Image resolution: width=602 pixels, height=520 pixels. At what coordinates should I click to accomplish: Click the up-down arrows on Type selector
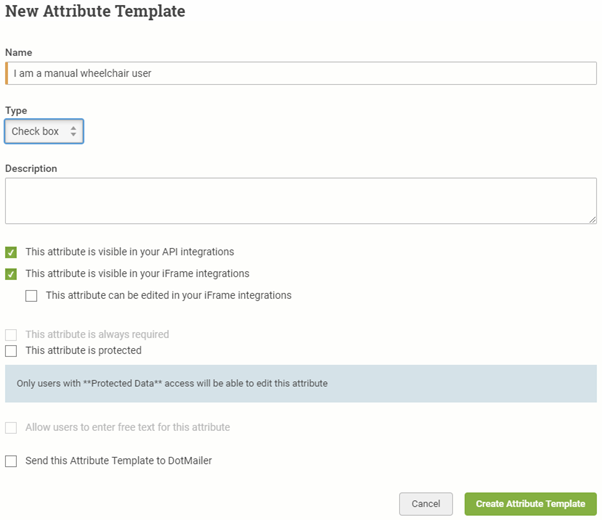point(73,131)
